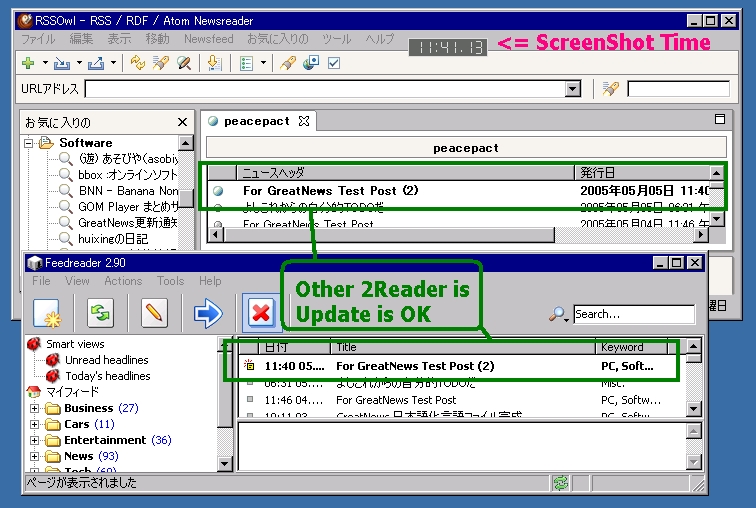The image size is (756, 508).
Task: Toggle the checkbox icon in RSSOwl toolbar
Action: [x=334, y=63]
